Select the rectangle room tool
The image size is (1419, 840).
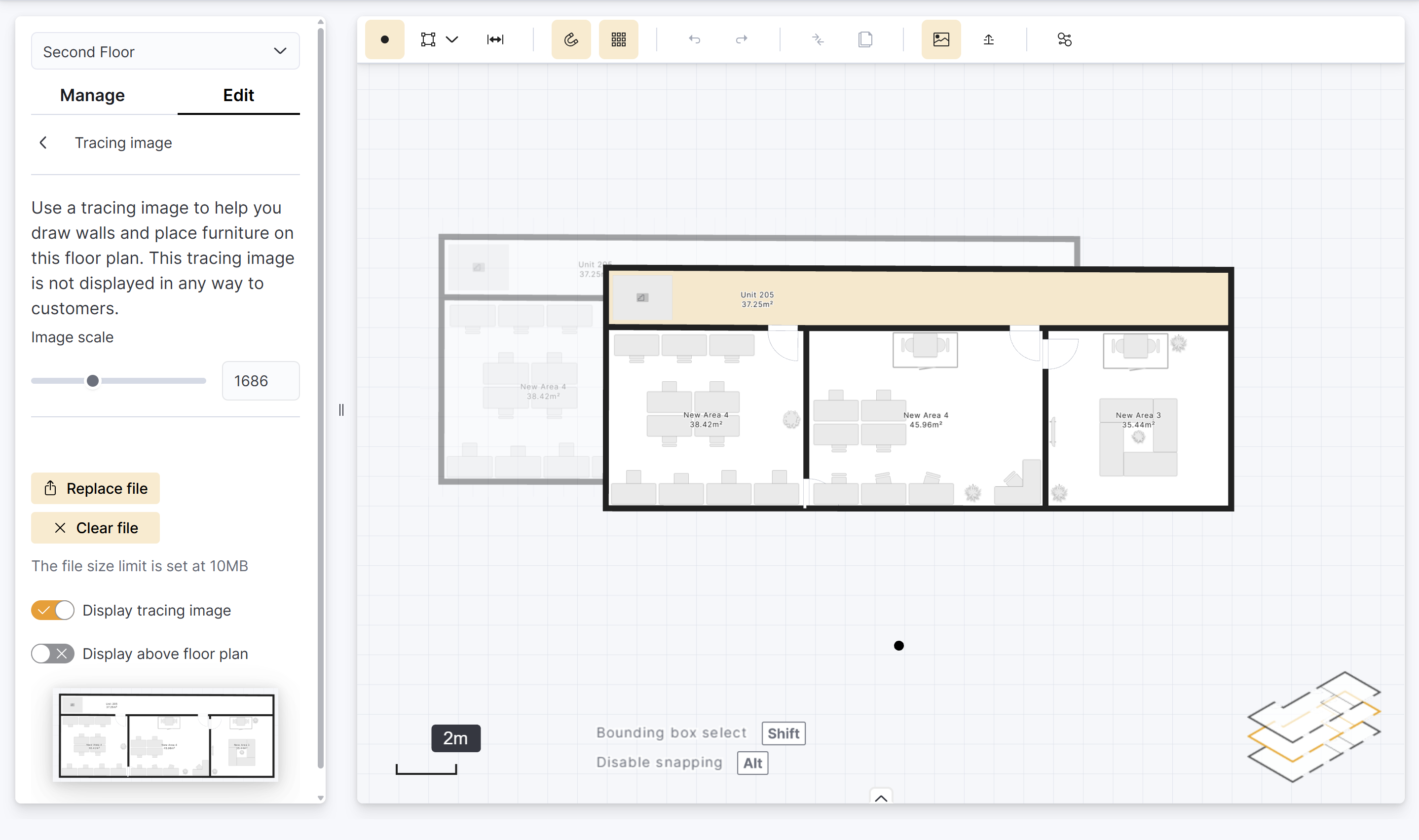click(428, 39)
